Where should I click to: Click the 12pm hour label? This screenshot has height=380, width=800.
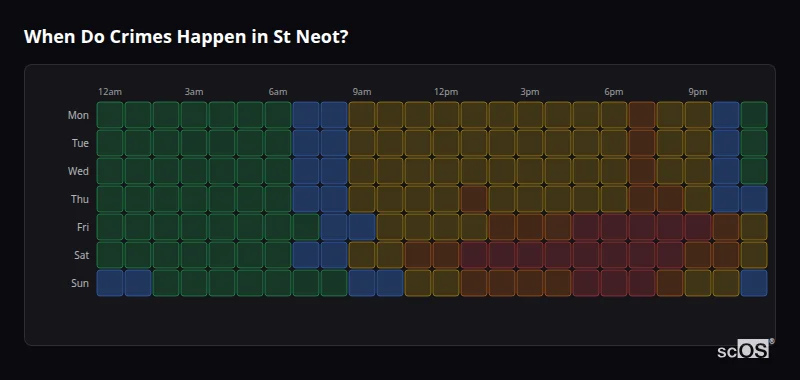pos(446,92)
